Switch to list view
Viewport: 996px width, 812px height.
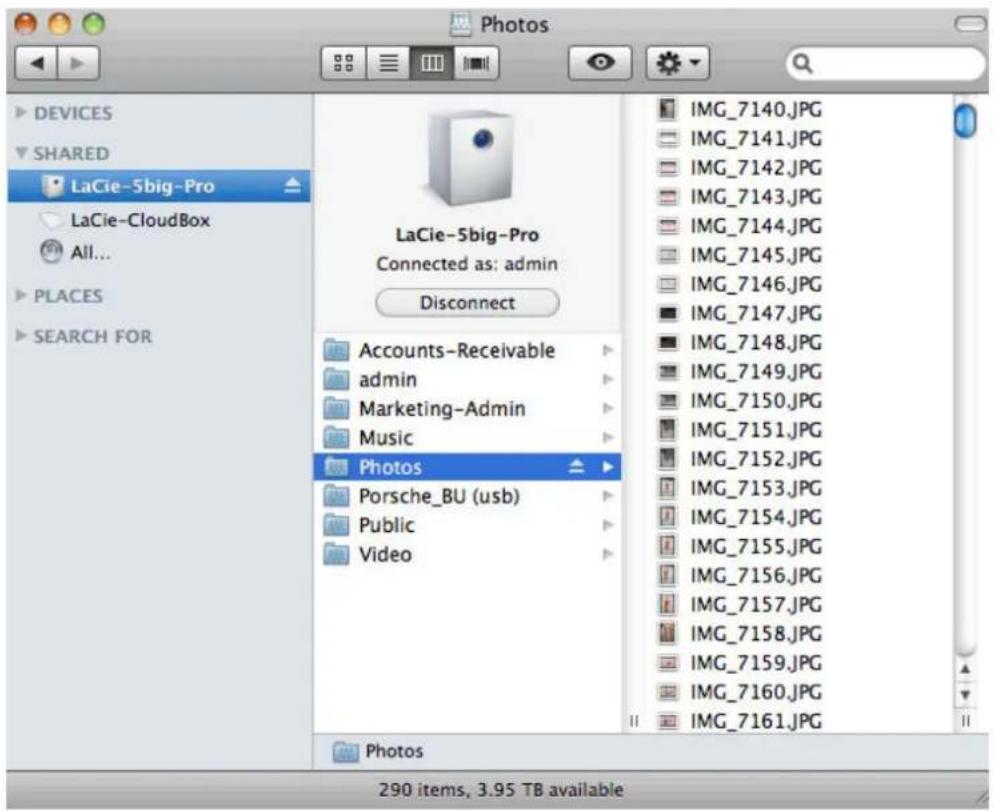pyautogui.click(x=388, y=63)
